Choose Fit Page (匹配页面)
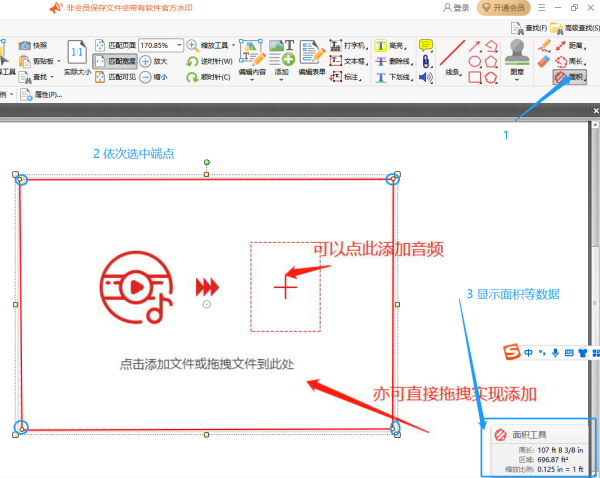The width and height of the screenshot is (600, 478). [115, 45]
